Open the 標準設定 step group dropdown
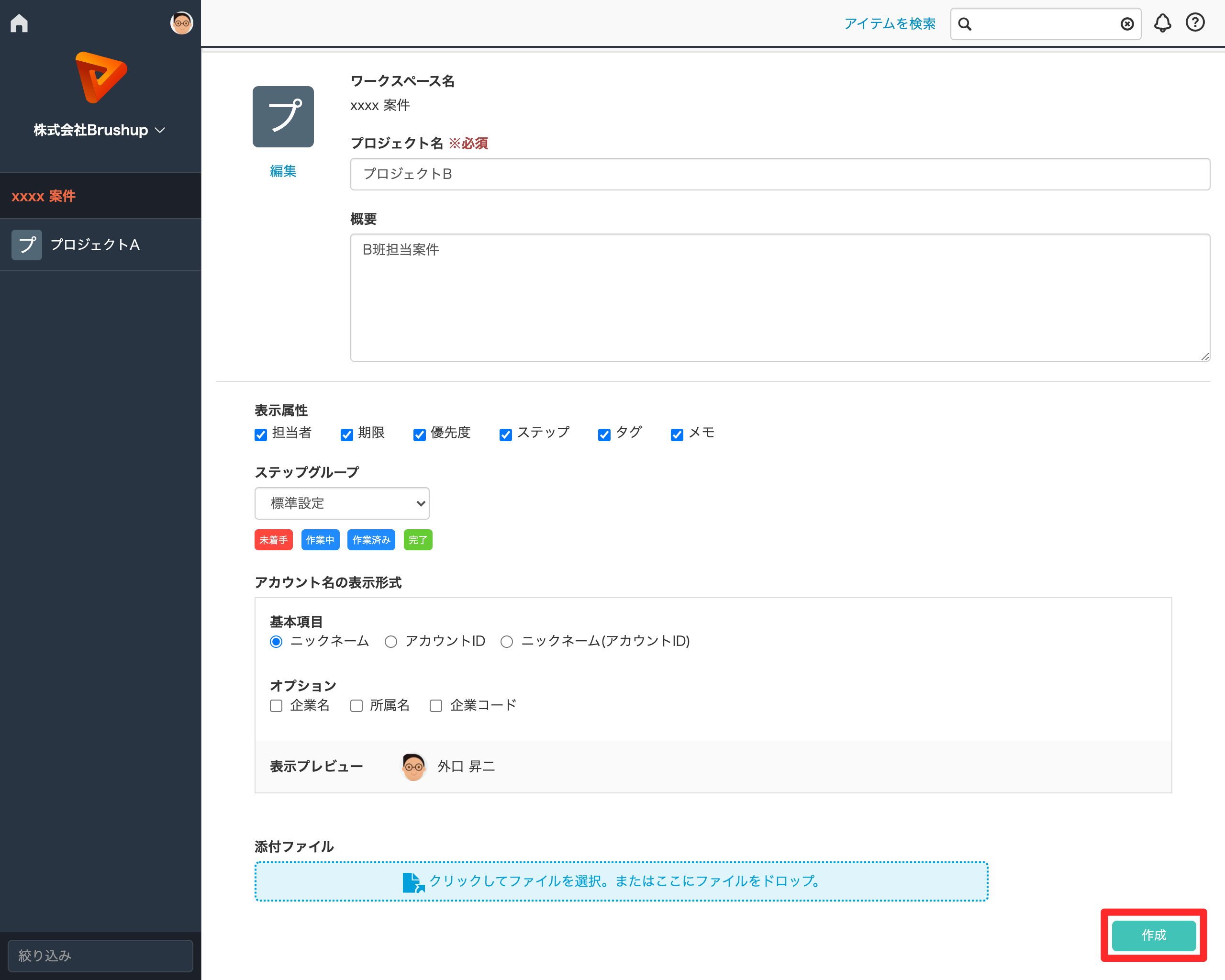This screenshot has width=1225, height=980. (x=342, y=503)
